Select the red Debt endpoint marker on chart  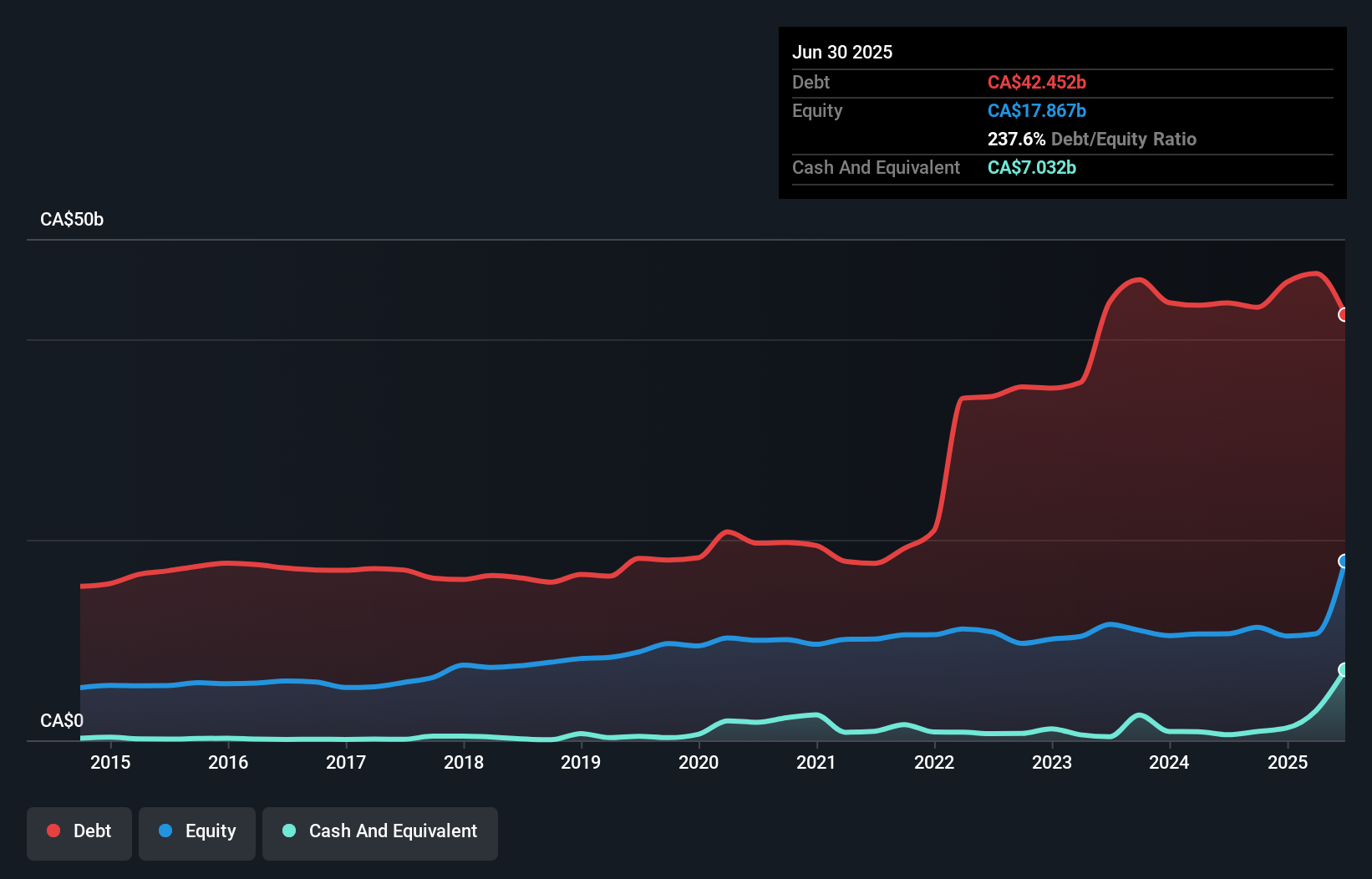(1344, 315)
